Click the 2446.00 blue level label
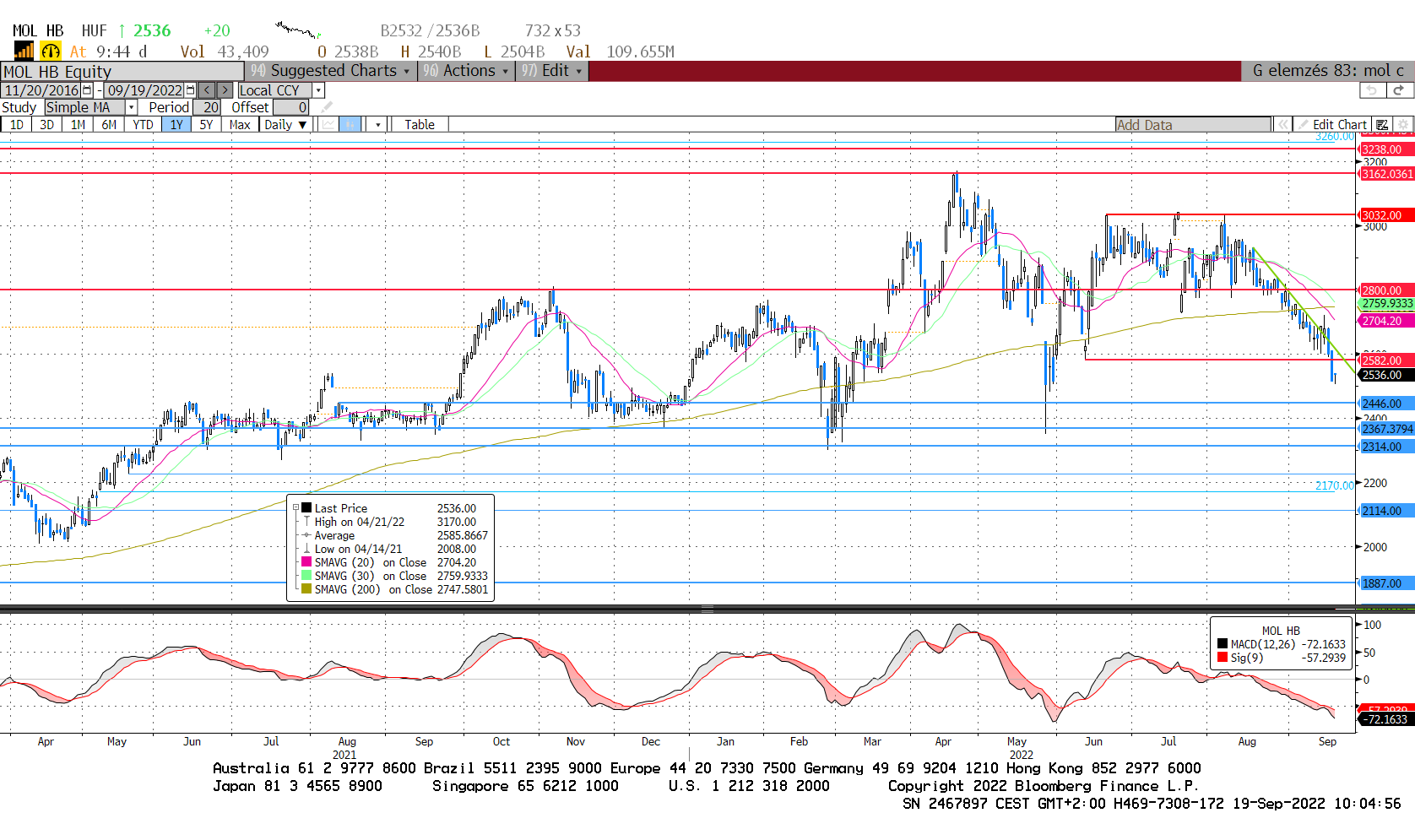The image size is (1415, 840). pos(1386,404)
